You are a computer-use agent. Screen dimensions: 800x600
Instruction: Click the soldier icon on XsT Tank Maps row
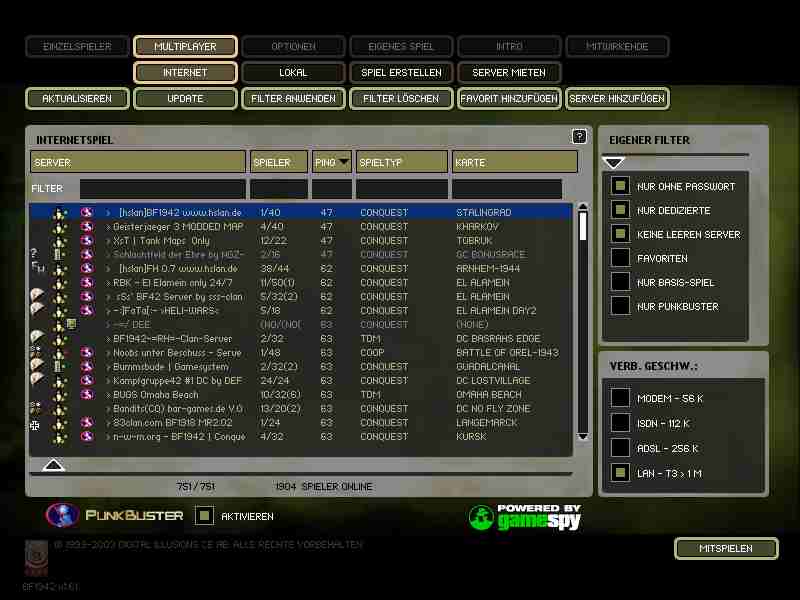(60, 241)
